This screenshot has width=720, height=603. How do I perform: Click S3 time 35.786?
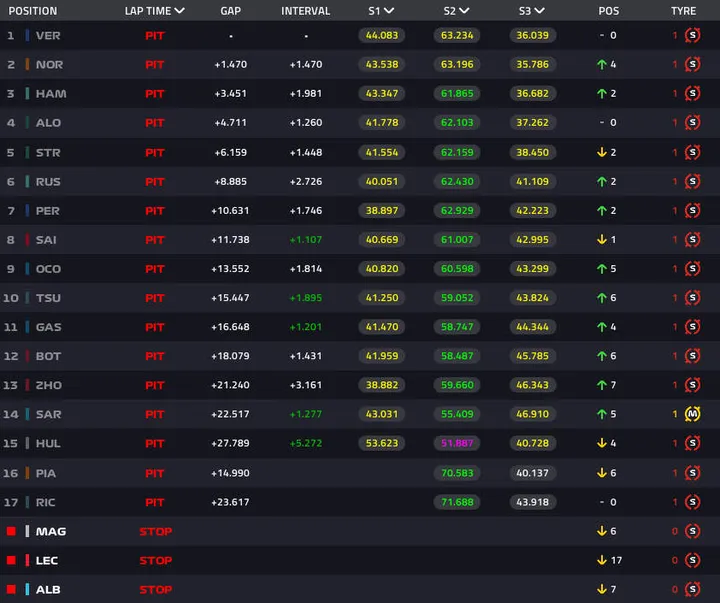(x=533, y=64)
